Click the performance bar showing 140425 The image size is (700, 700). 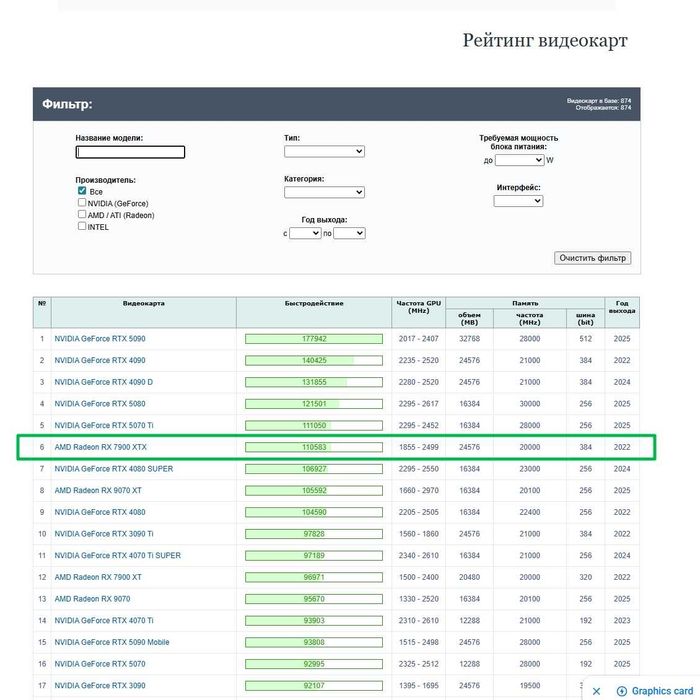[314, 360]
